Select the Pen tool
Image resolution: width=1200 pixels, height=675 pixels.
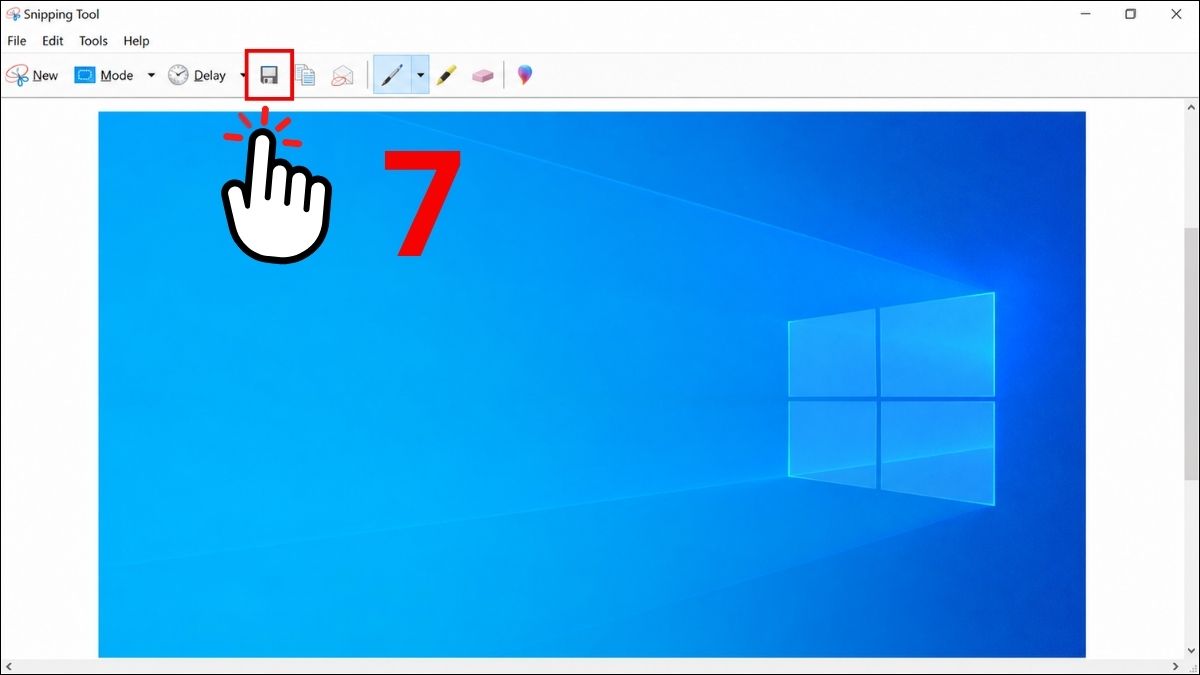pyautogui.click(x=392, y=75)
